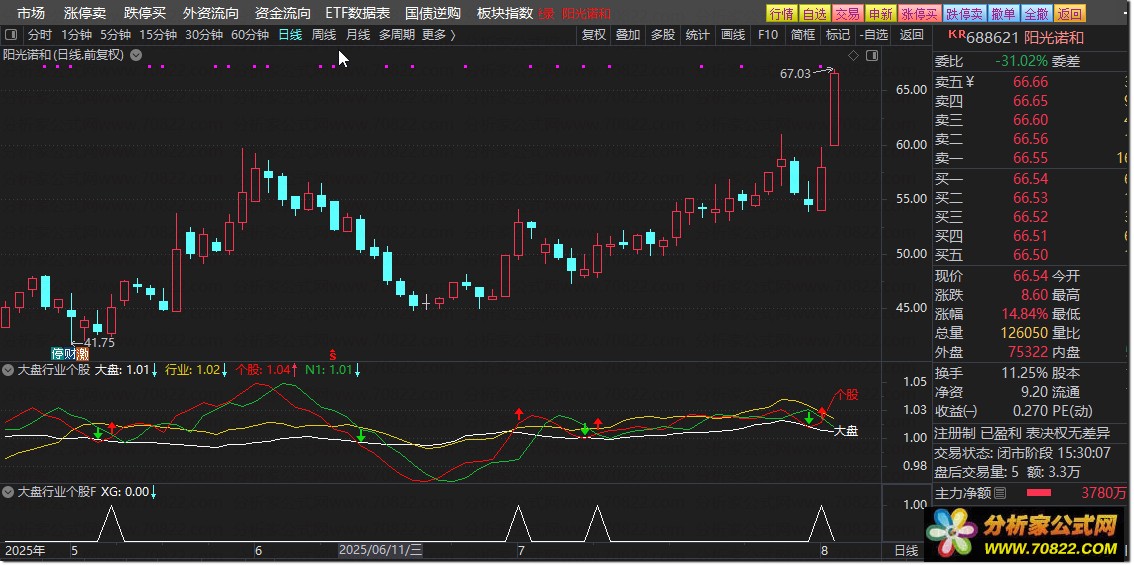Click the 复权 toolbar button

[594, 35]
